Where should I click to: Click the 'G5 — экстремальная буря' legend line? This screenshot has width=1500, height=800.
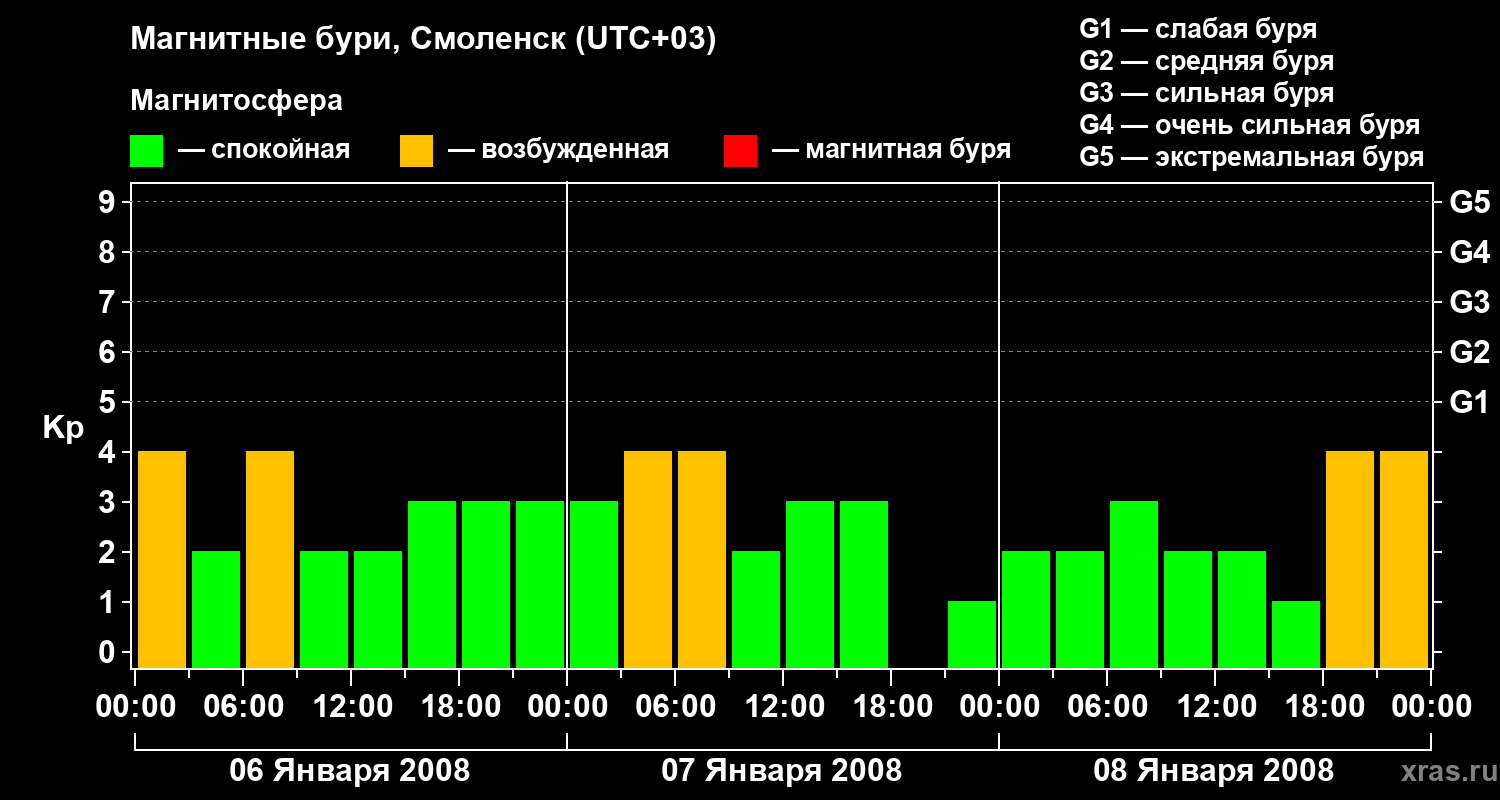(x=1252, y=157)
